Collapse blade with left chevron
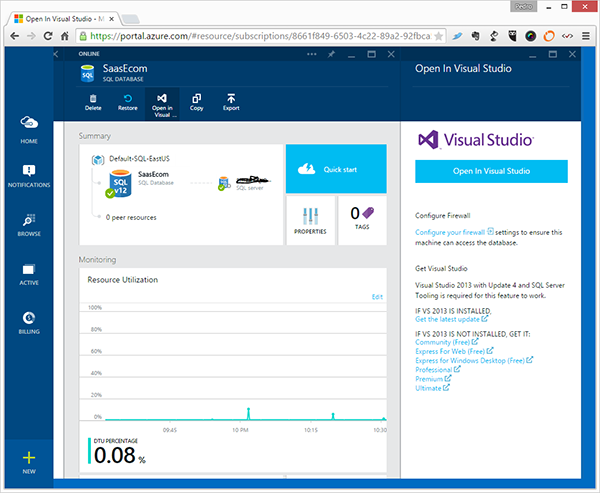This screenshot has width=600, height=493. (x=56, y=54)
